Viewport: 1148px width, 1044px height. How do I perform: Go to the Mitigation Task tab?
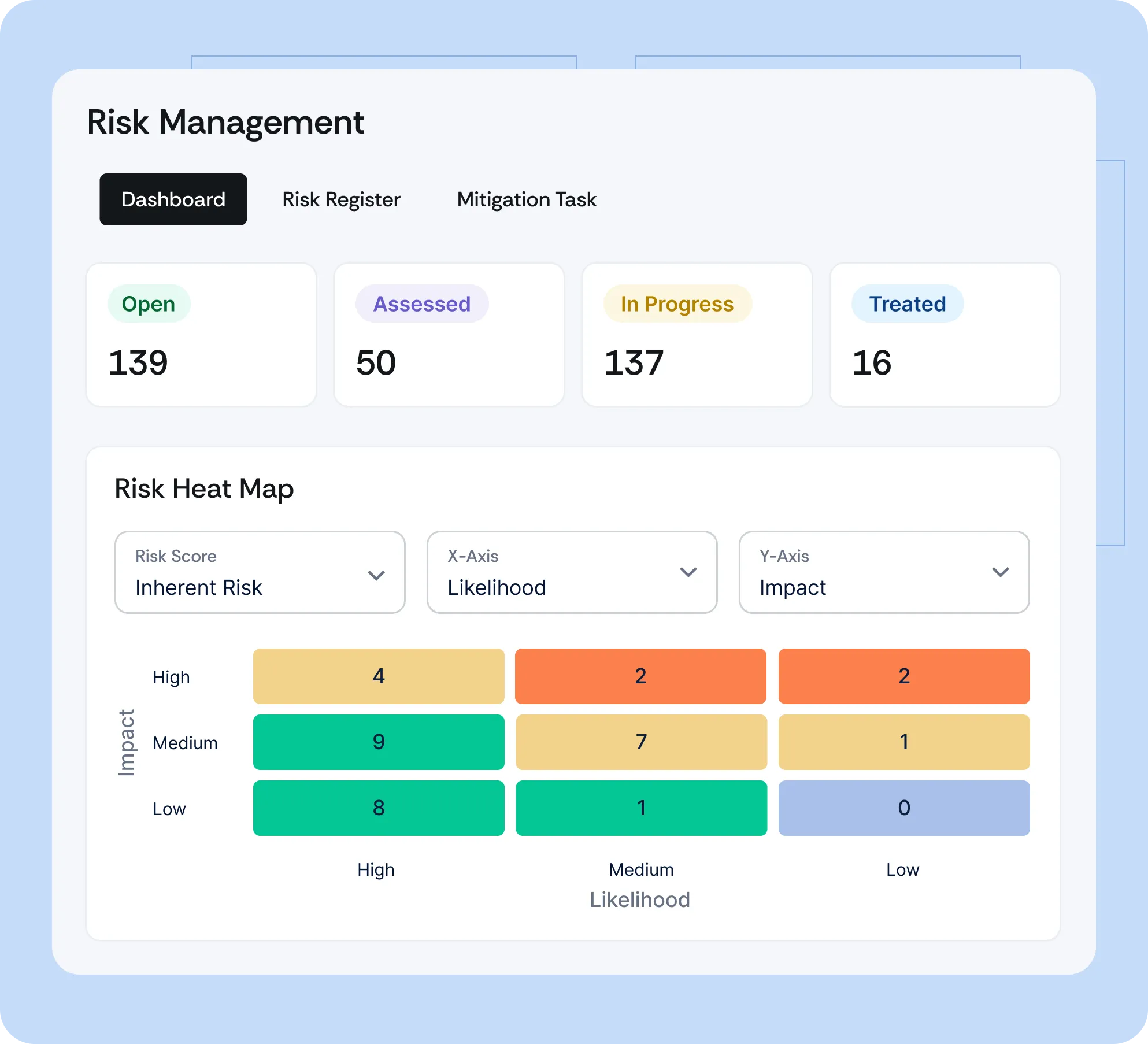pos(526,199)
